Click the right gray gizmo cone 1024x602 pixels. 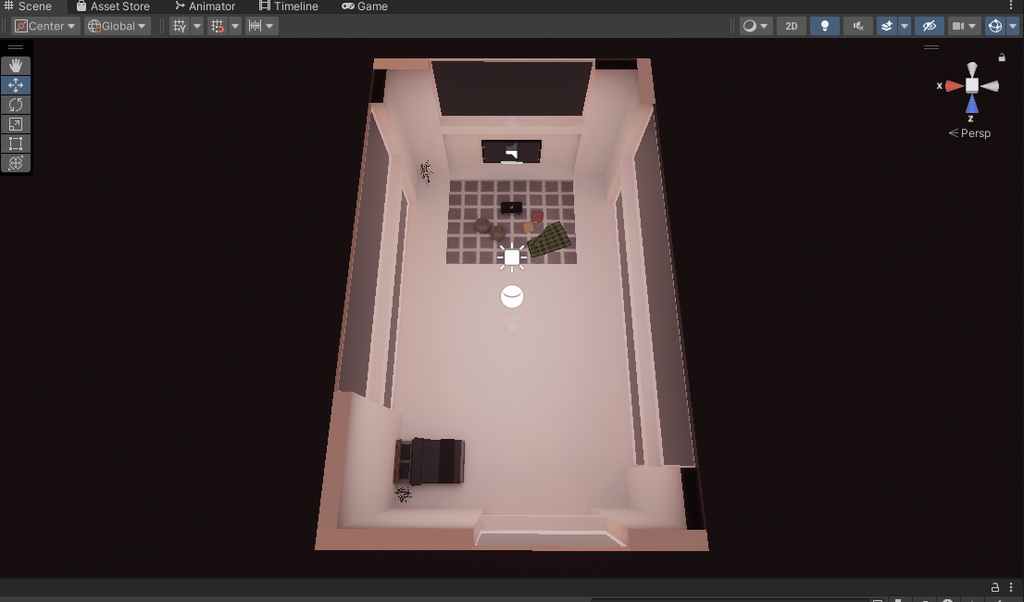coord(989,86)
